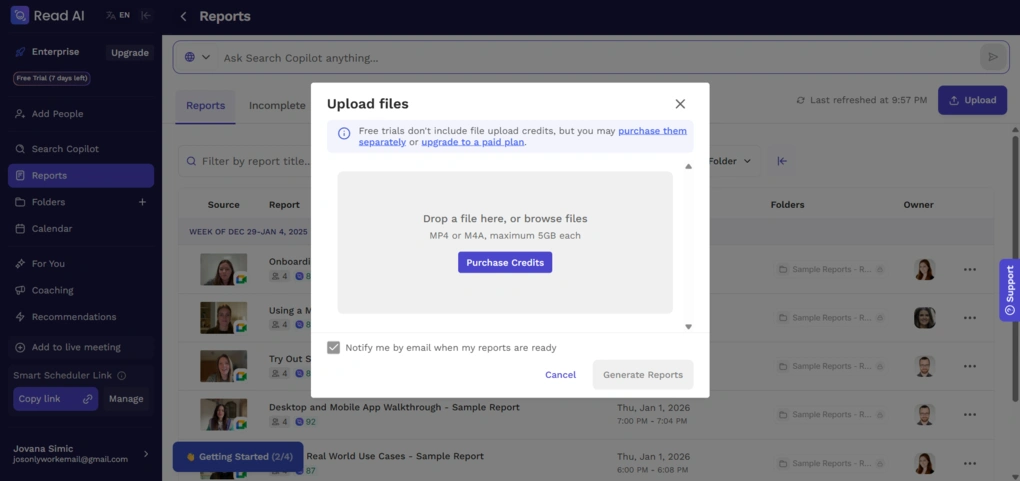This screenshot has width=1020, height=481.
Task: Click the page scrollbar up arrow
Action: click(x=1015, y=131)
